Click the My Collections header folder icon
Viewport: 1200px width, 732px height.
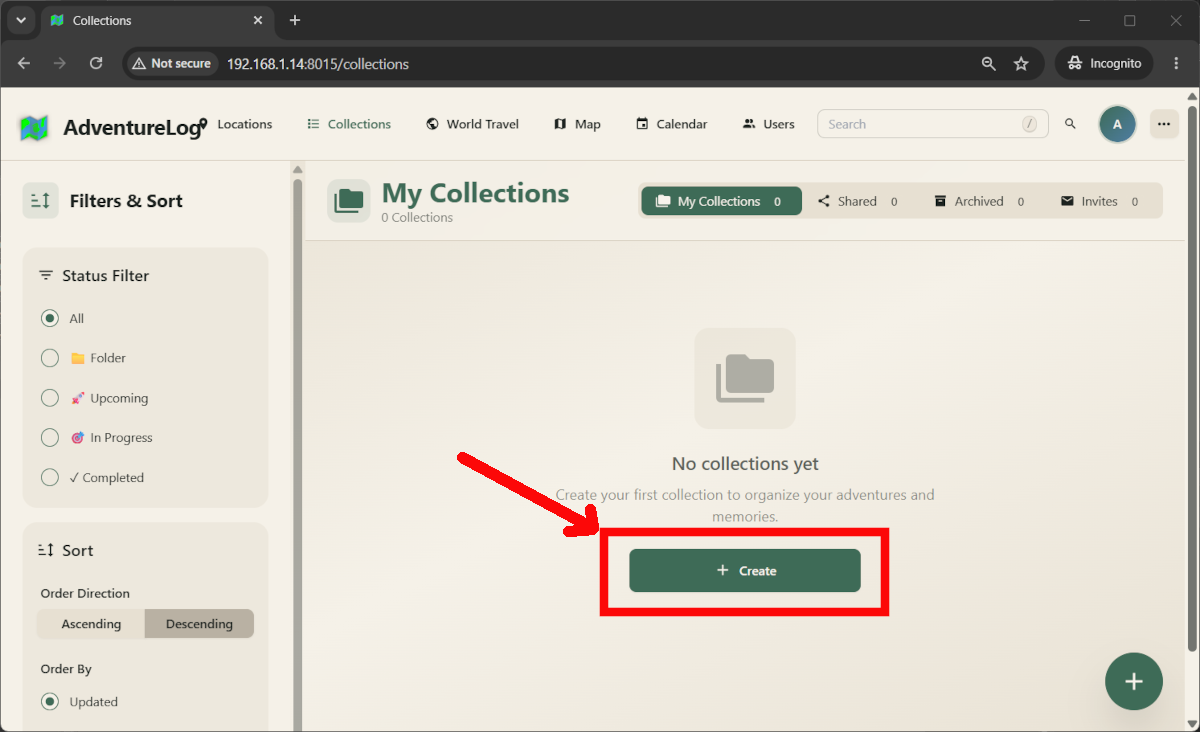(x=349, y=201)
